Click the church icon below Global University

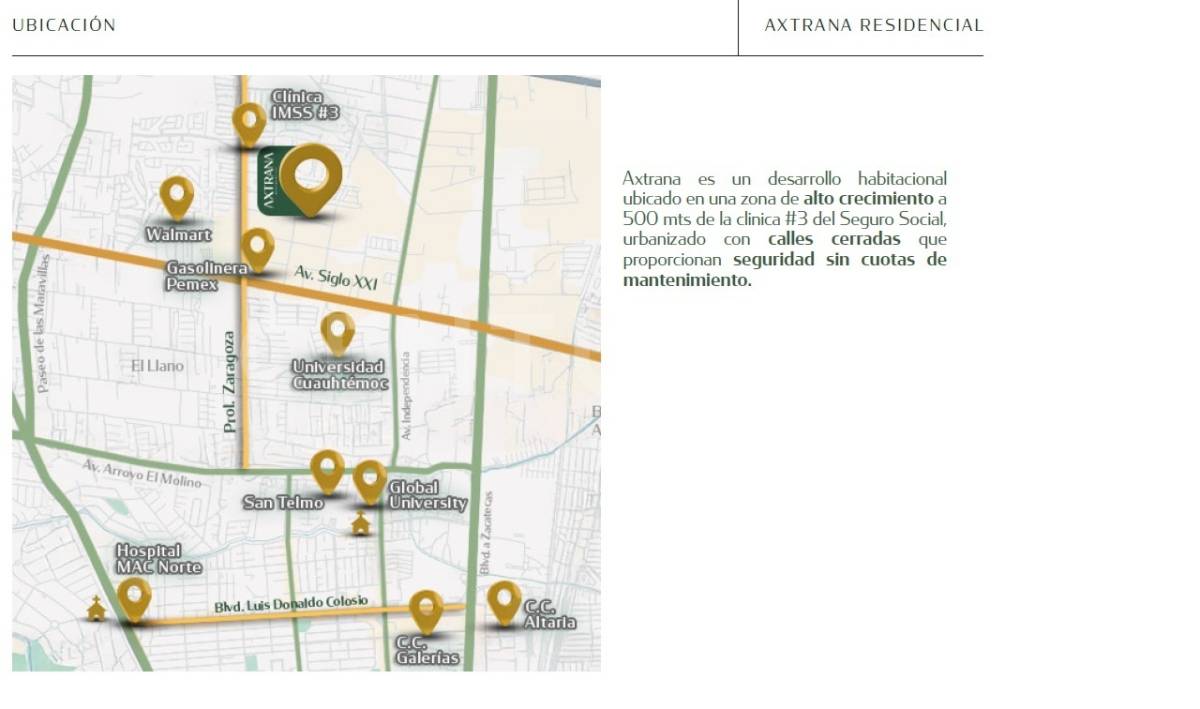360,524
